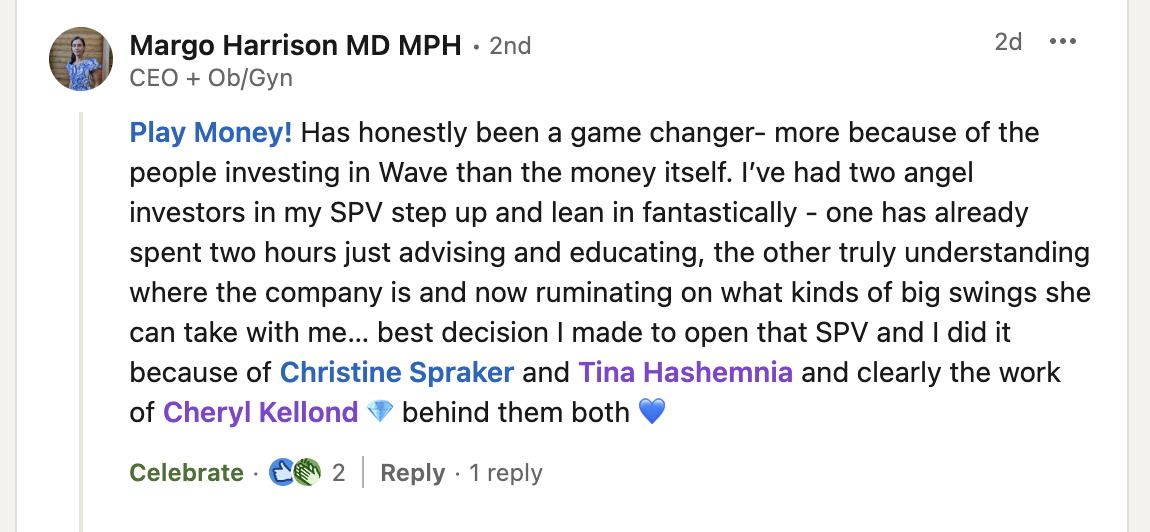Image resolution: width=1150 pixels, height=532 pixels.
Task: Open the comment's three-dot options menu
Action: 1062,42
